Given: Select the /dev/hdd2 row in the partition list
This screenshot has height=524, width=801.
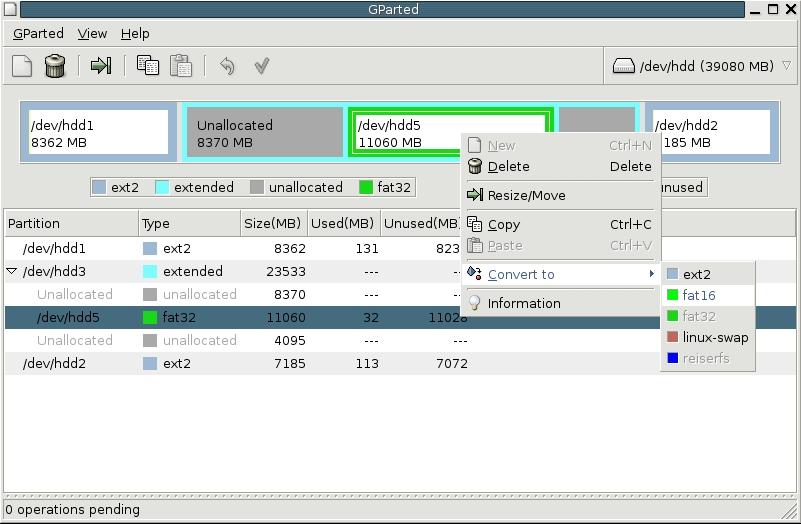Looking at the screenshot, I should coord(400,363).
